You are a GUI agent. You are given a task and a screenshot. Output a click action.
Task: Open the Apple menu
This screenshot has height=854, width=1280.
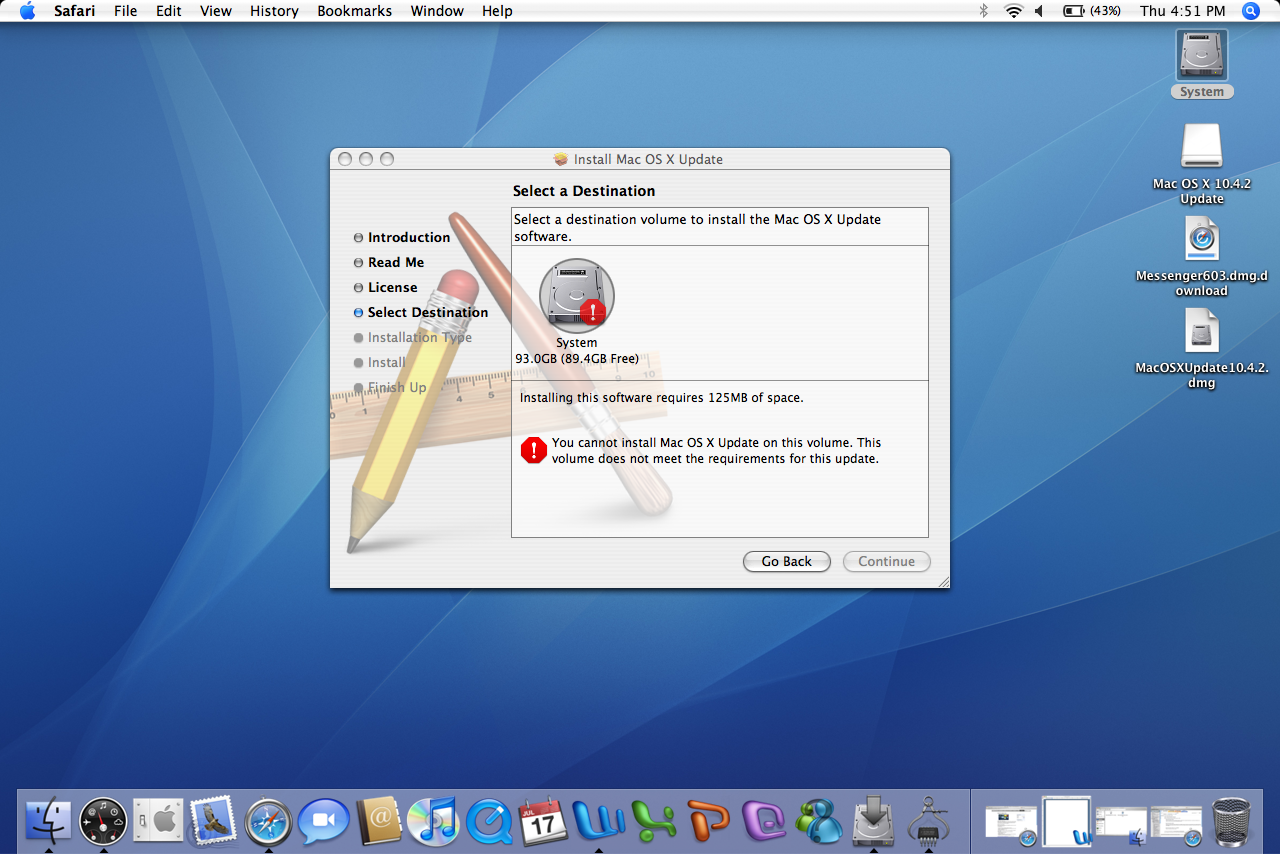pyautogui.click(x=27, y=11)
